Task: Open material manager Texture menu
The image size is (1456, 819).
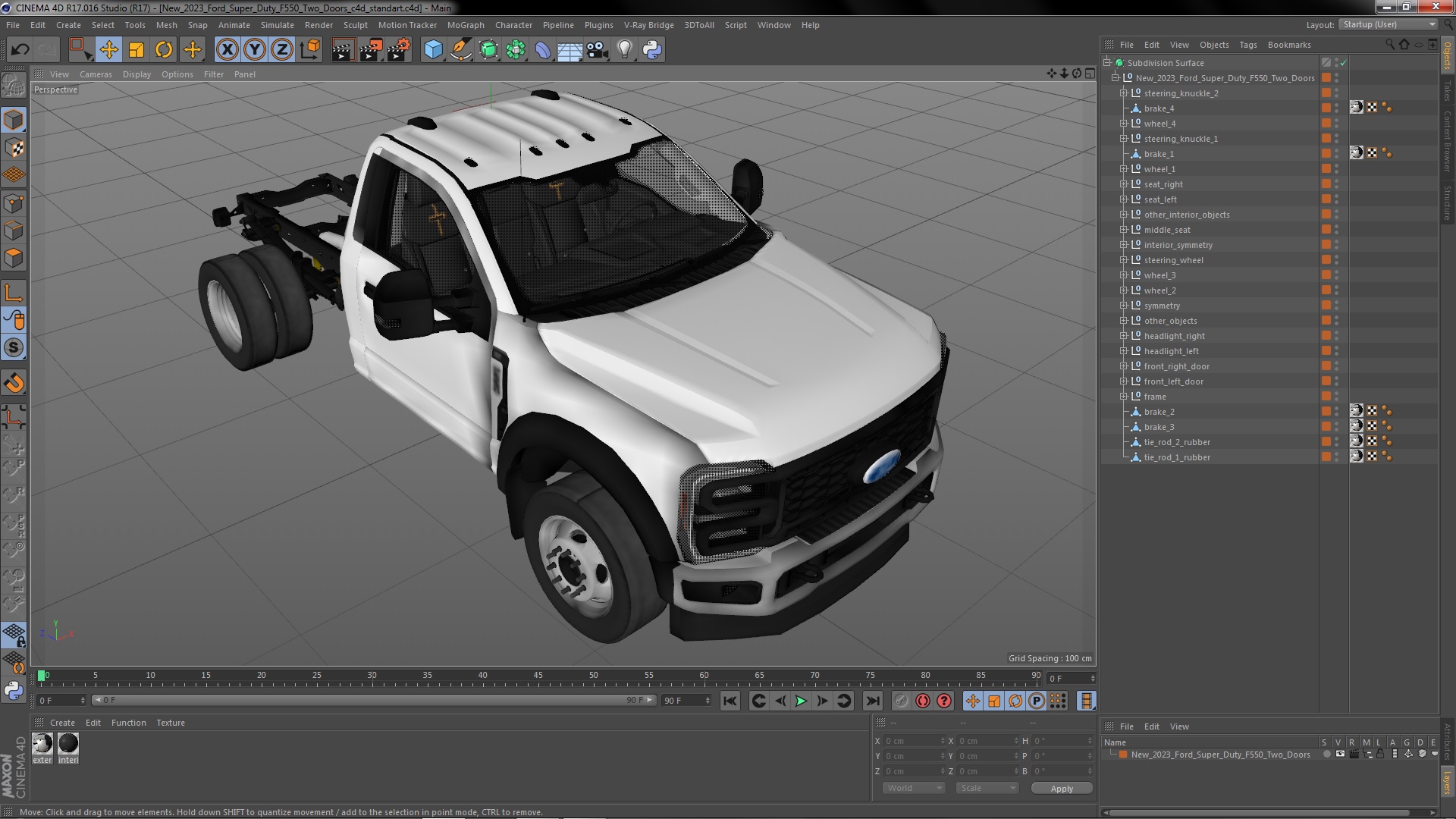Action: [171, 723]
